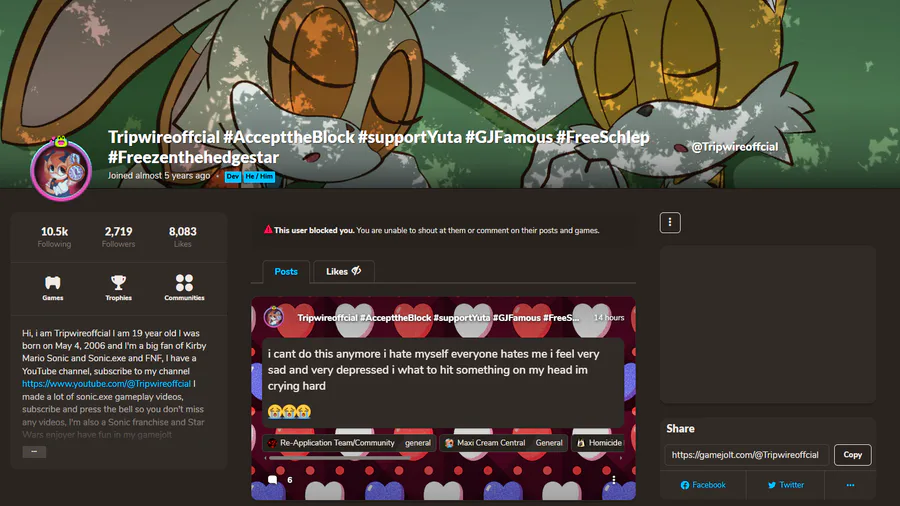View the 10.5k Following list

pyautogui.click(x=55, y=236)
